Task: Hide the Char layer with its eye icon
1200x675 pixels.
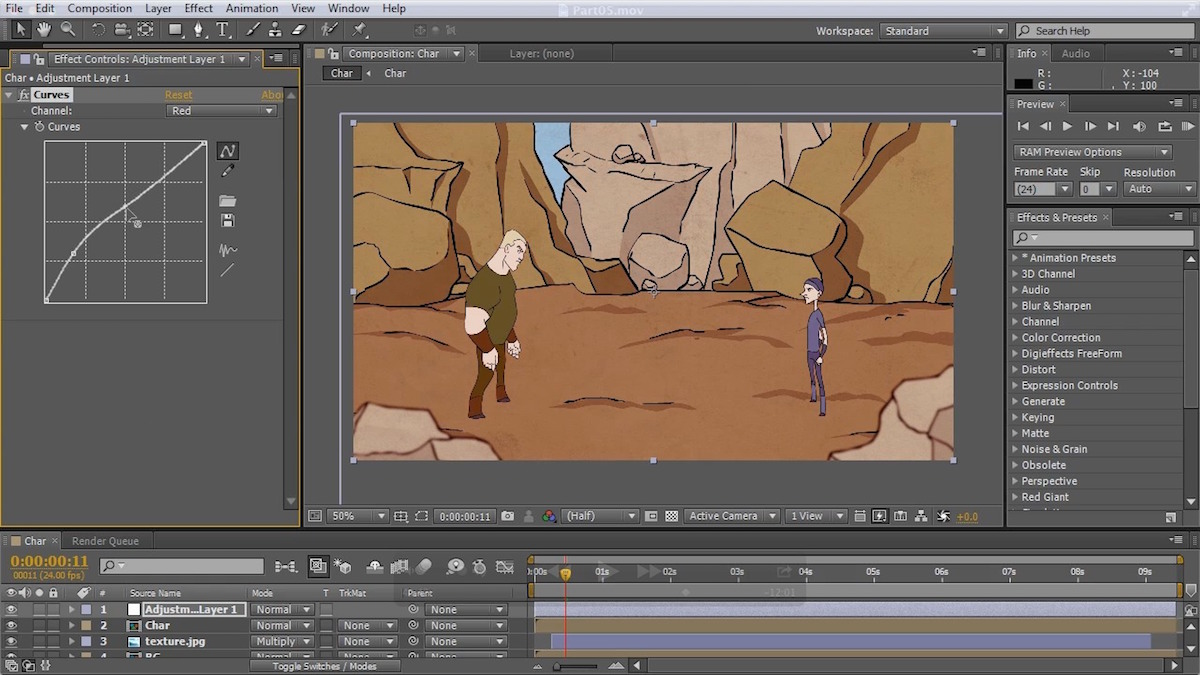Action: click(12, 626)
